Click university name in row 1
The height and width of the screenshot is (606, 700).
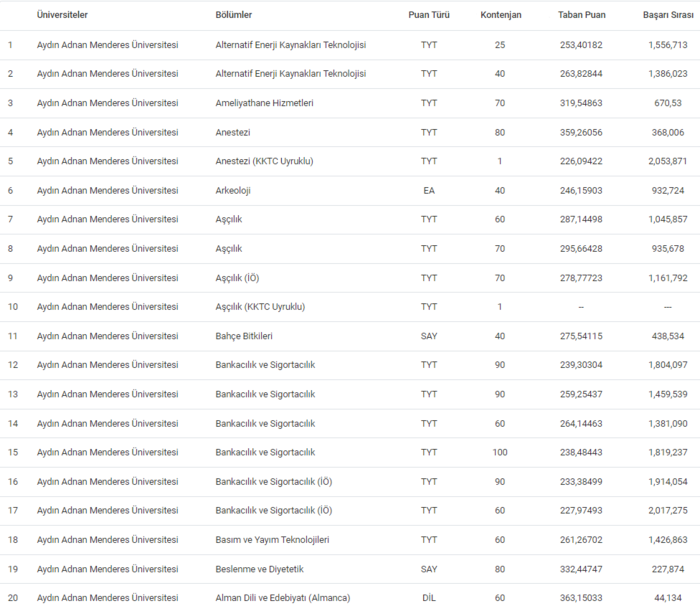(107, 45)
